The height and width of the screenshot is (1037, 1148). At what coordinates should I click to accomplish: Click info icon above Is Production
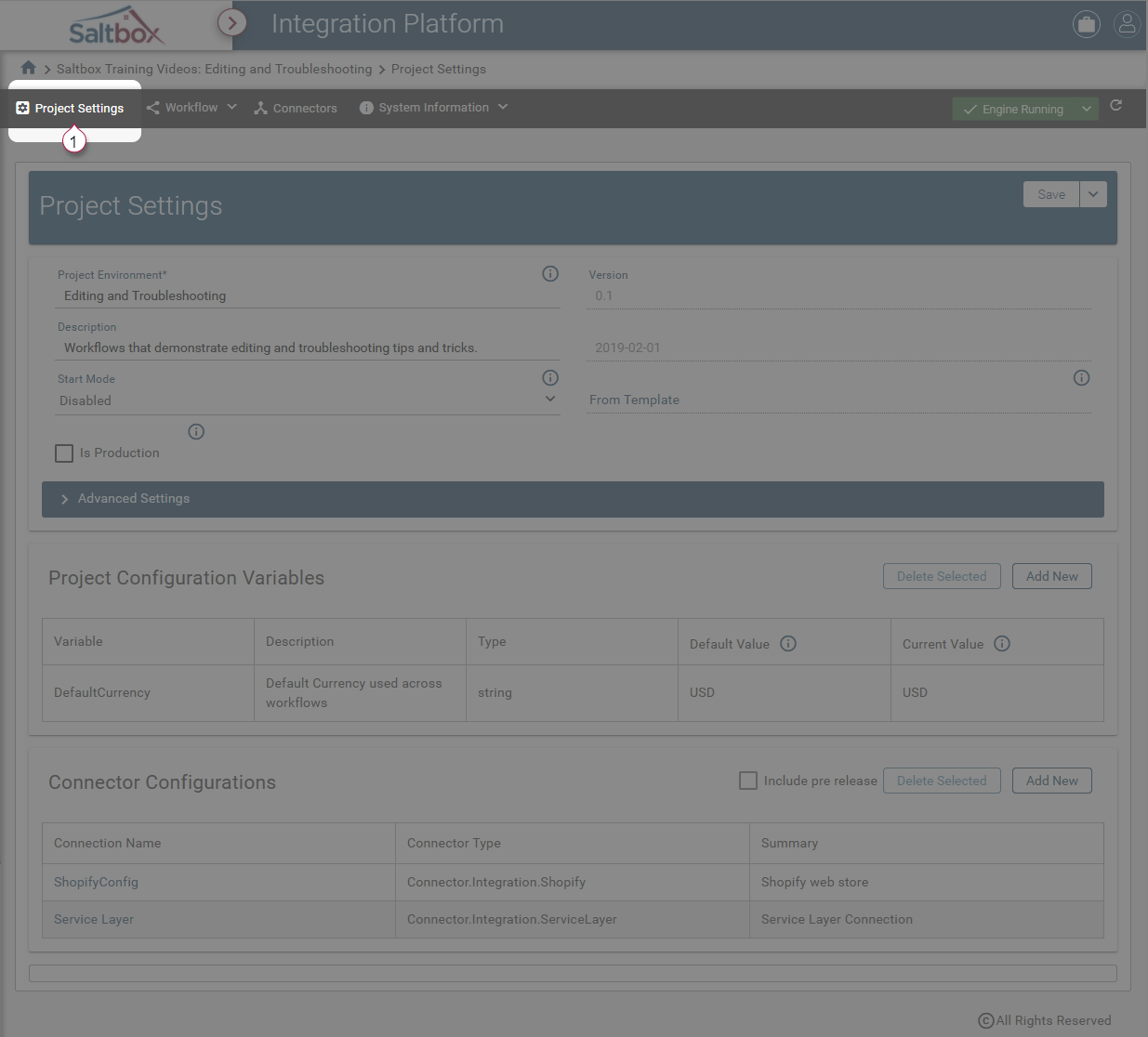point(196,431)
